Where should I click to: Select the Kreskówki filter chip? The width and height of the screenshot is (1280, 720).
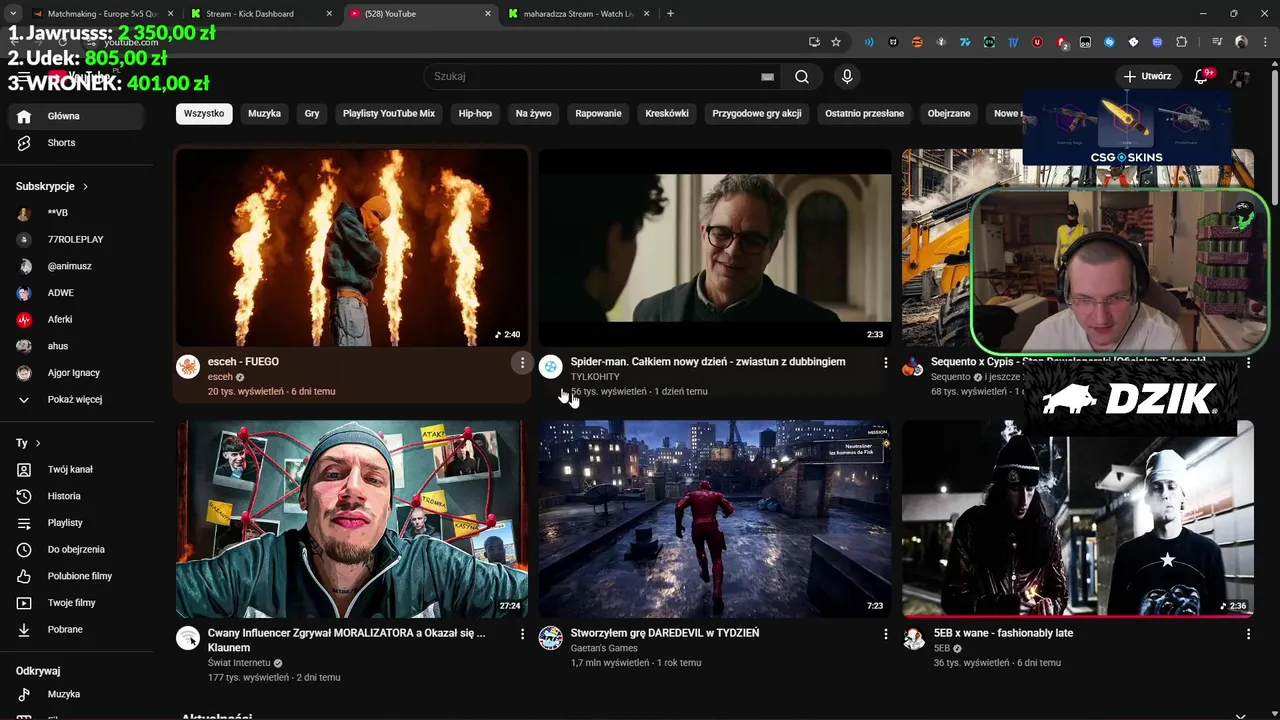tap(667, 114)
